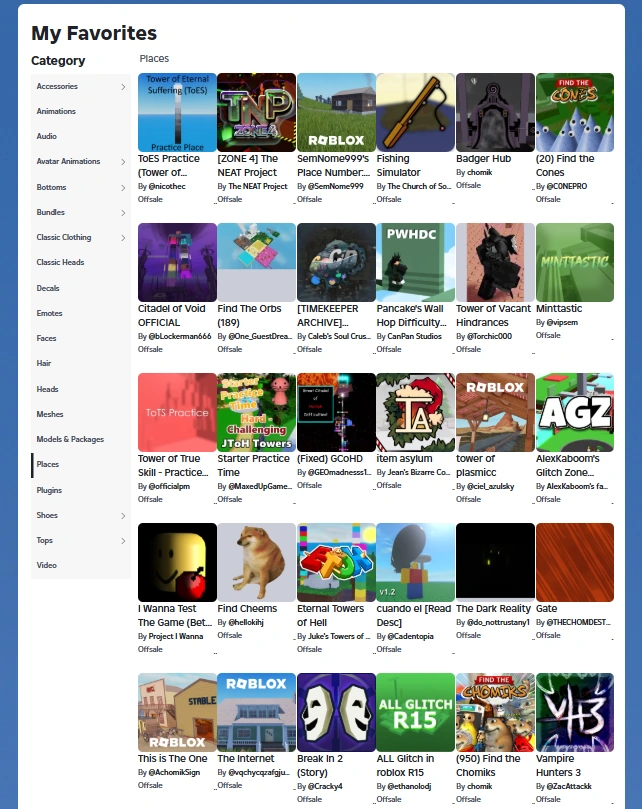Click the Starter Practice Time title

pyautogui.click(x=253, y=465)
